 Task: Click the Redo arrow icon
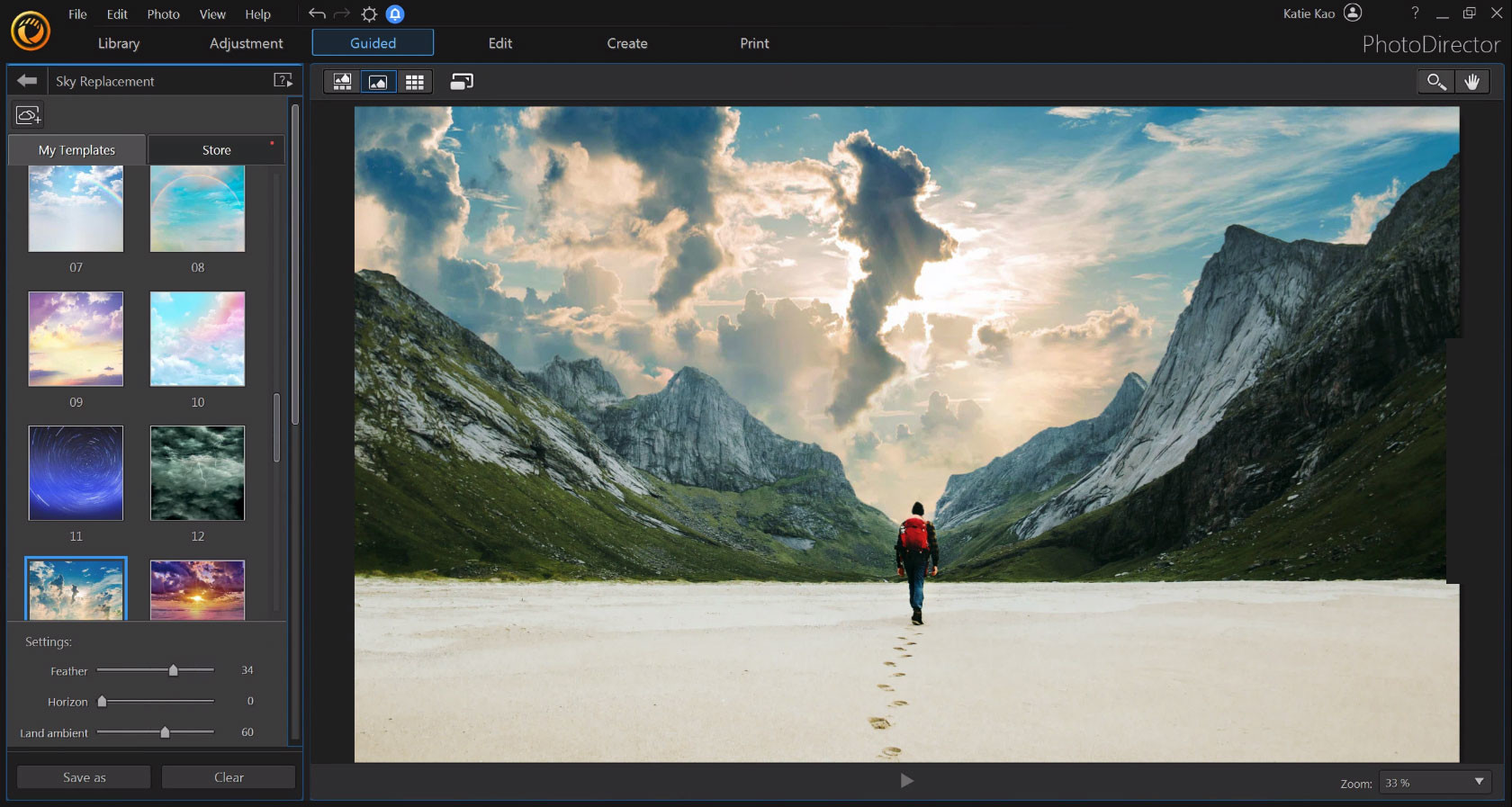coord(342,13)
